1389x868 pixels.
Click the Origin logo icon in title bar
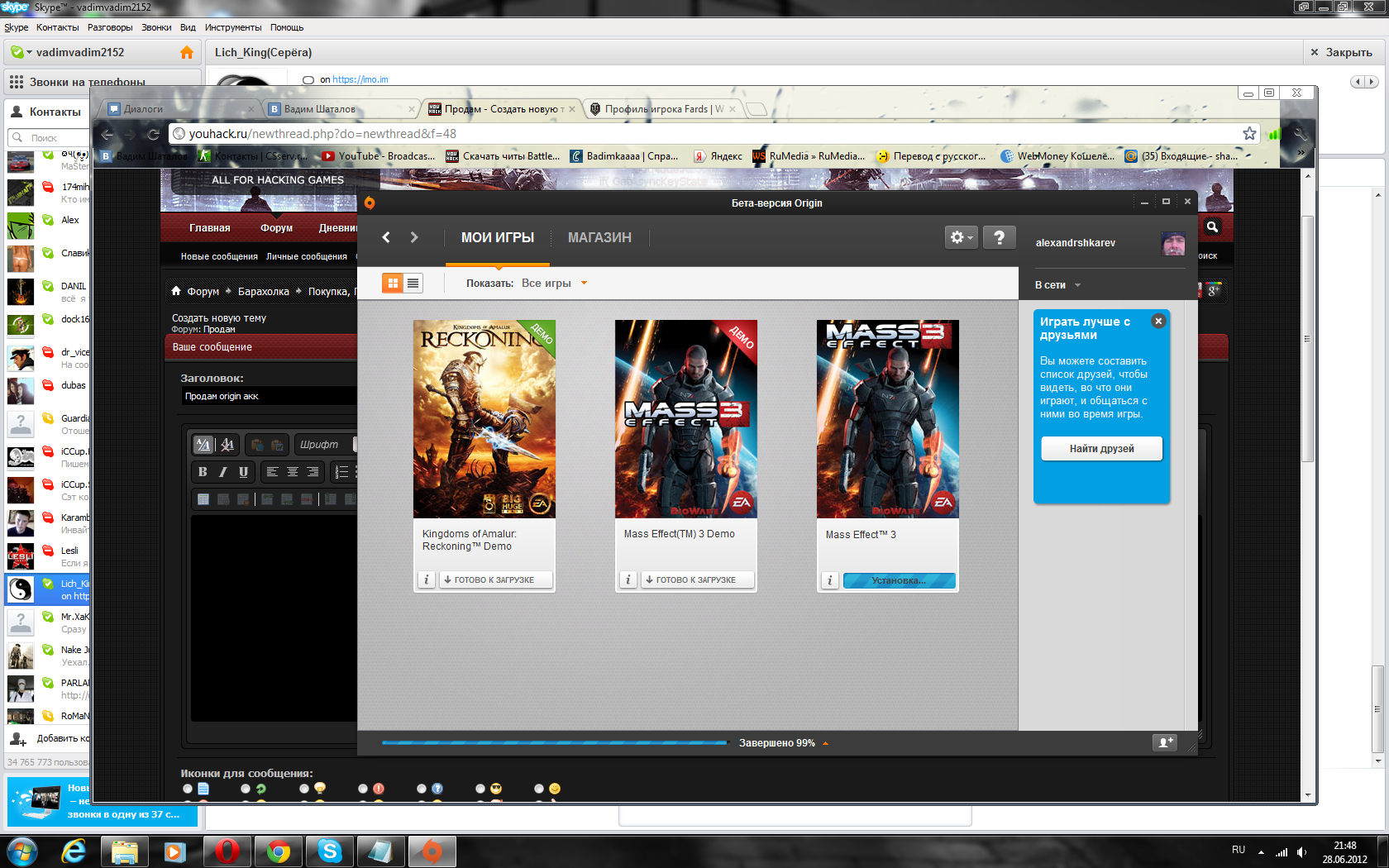tap(370, 203)
